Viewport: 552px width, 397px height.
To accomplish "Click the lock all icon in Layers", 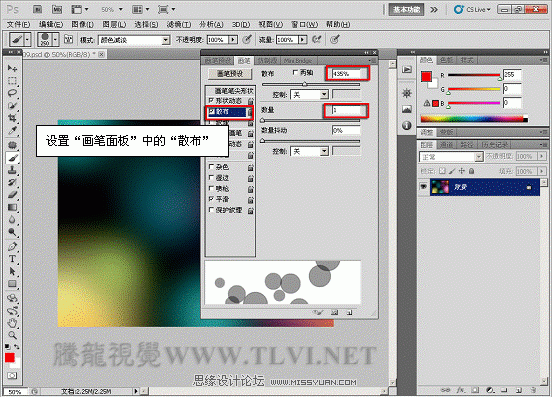I will pyautogui.click(x=471, y=171).
